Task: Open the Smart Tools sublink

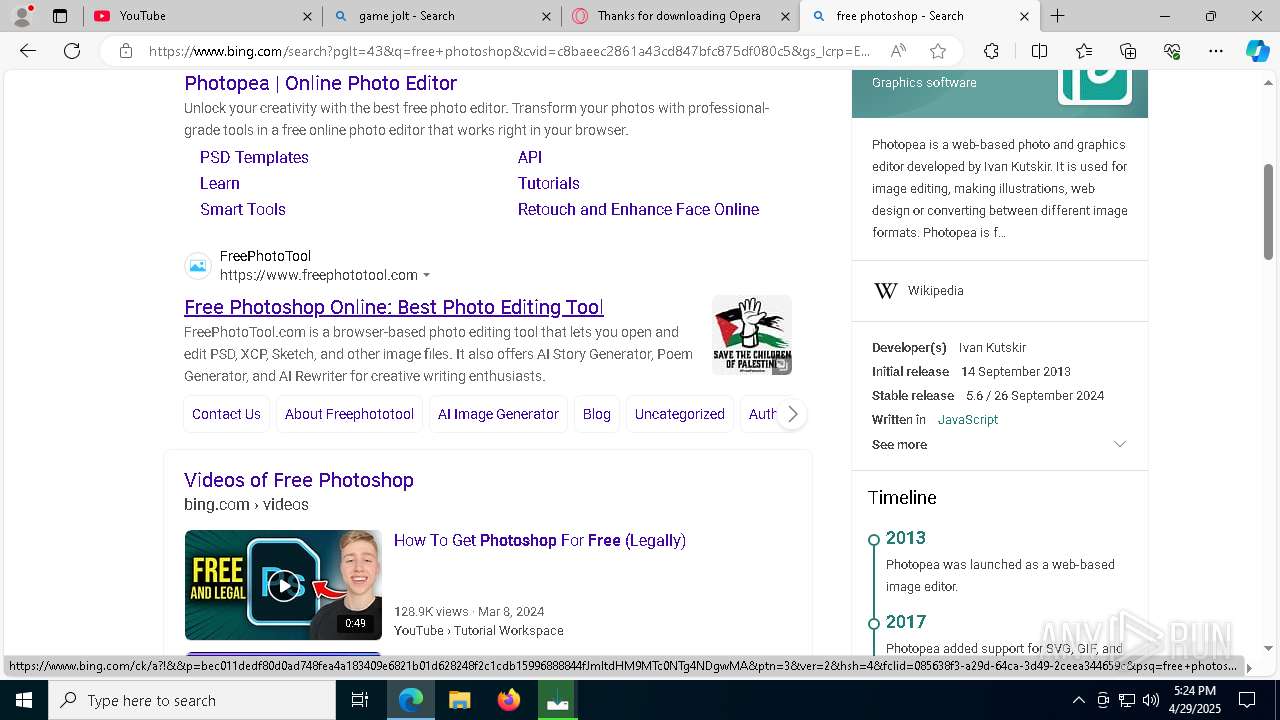Action: click(x=243, y=209)
